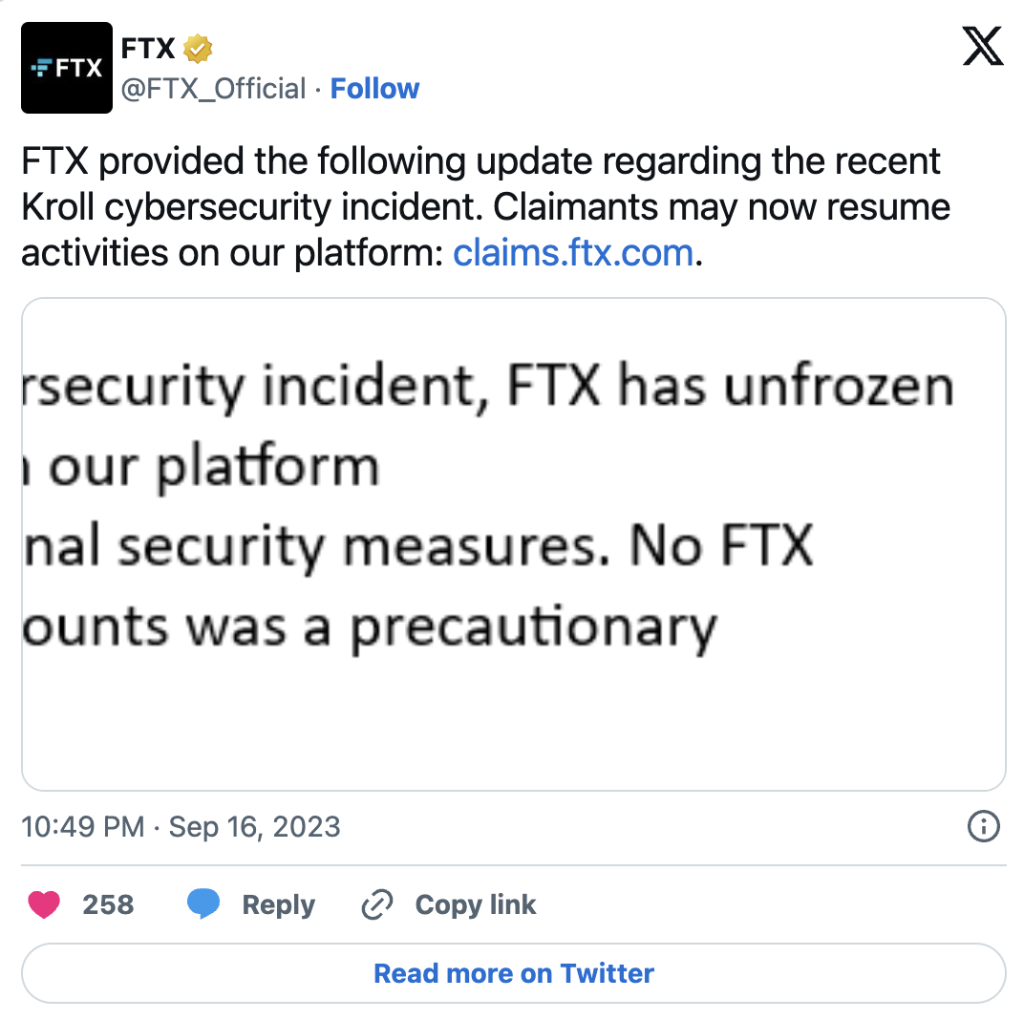Click the 10:49 PM Sep 16, 2023 timestamp
The height and width of the screenshot is (1020, 1024).
(x=181, y=827)
